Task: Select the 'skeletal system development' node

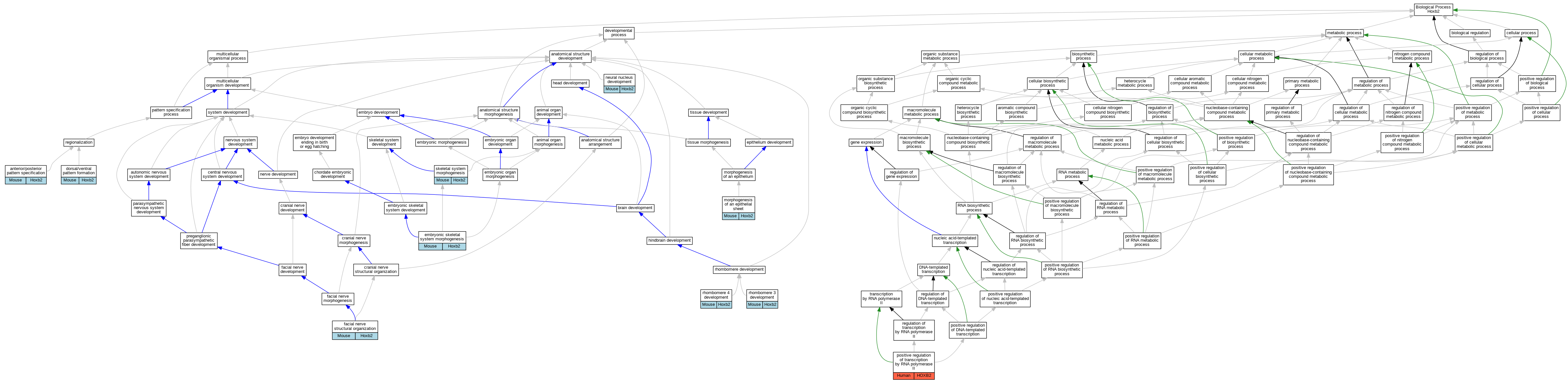Action: coord(384,142)
